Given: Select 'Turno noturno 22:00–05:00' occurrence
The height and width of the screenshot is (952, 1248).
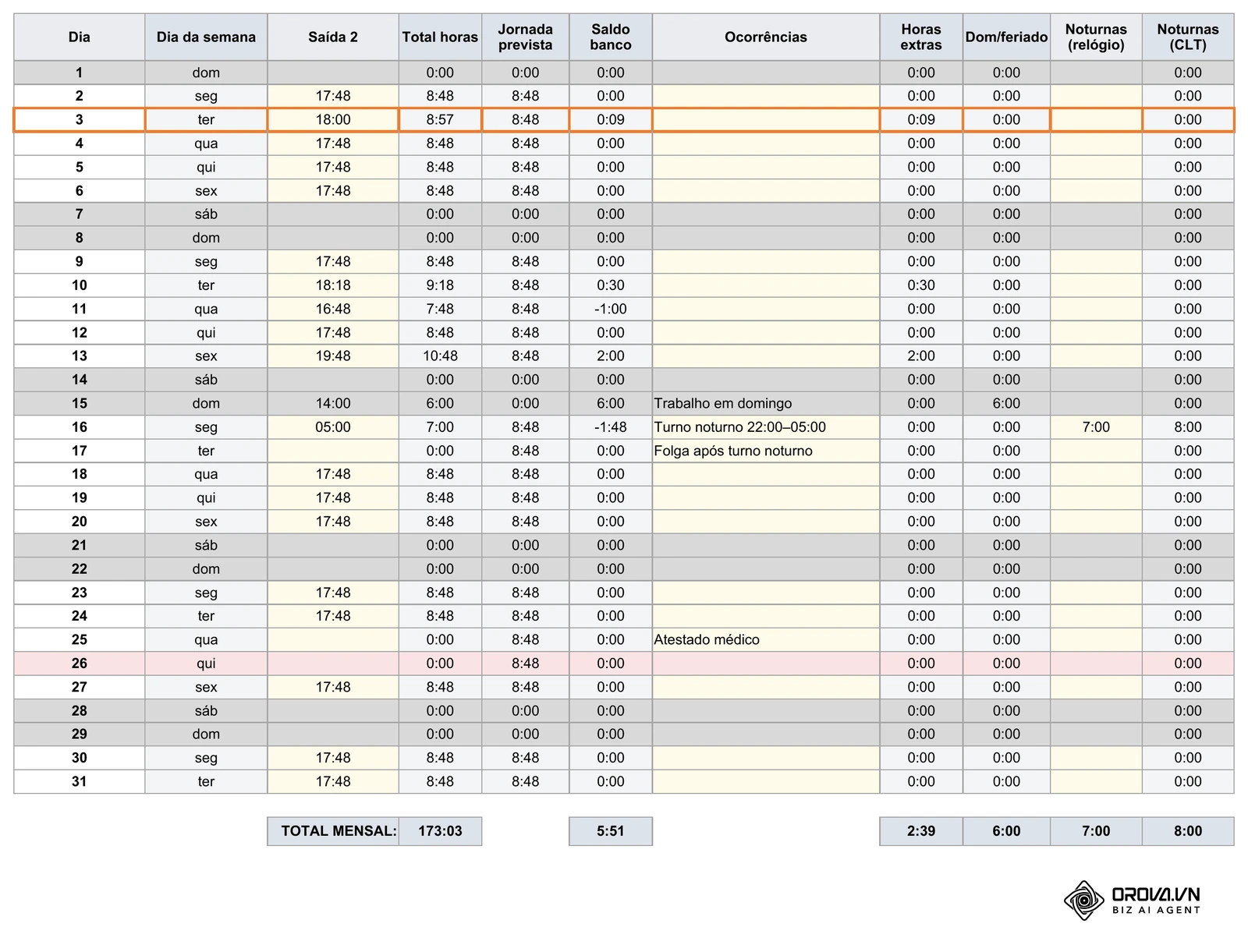Looking at the screenshot, I should pos(766,427).
